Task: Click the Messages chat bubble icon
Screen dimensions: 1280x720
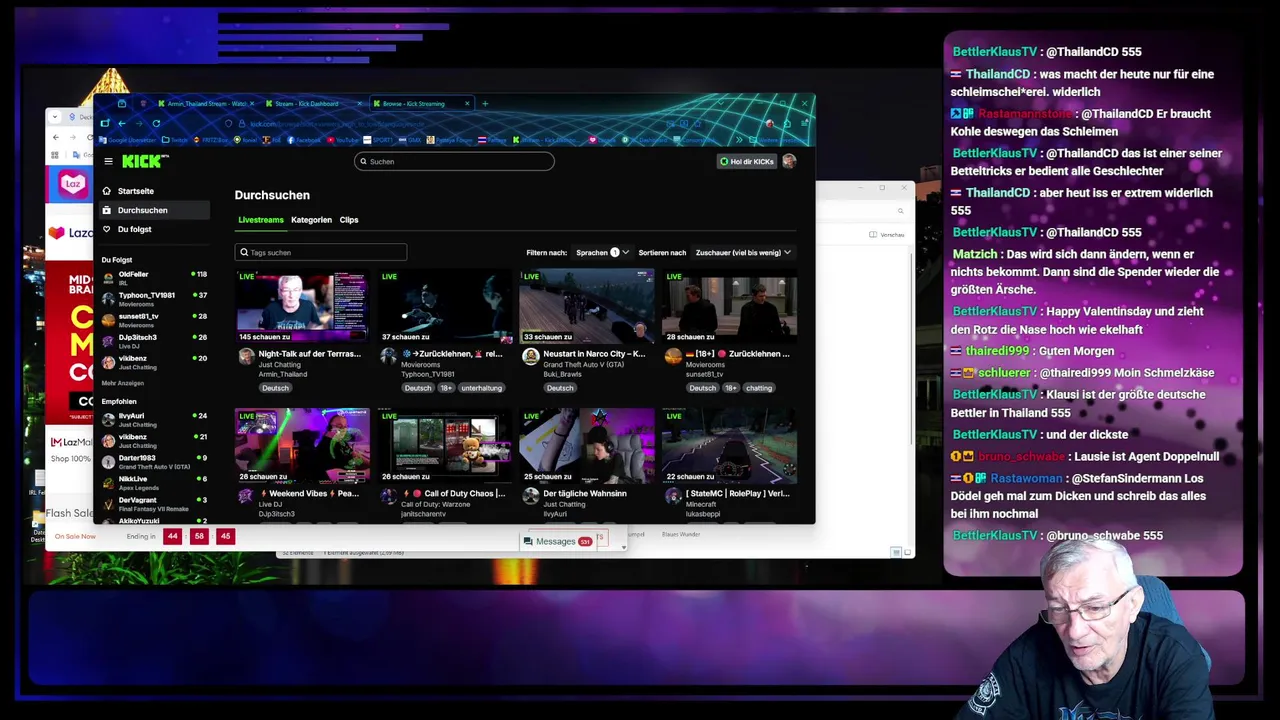Action: (x=528, y=541)
